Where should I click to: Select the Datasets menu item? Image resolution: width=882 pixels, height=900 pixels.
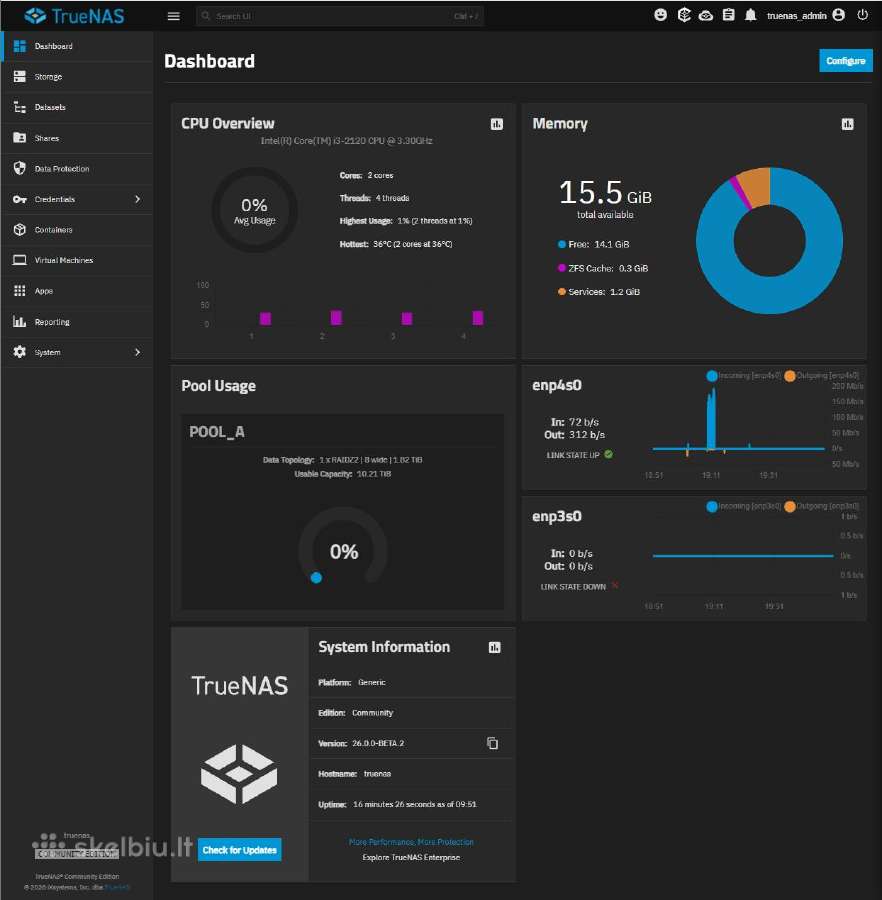pyautogui.click(x=77, y=107)
